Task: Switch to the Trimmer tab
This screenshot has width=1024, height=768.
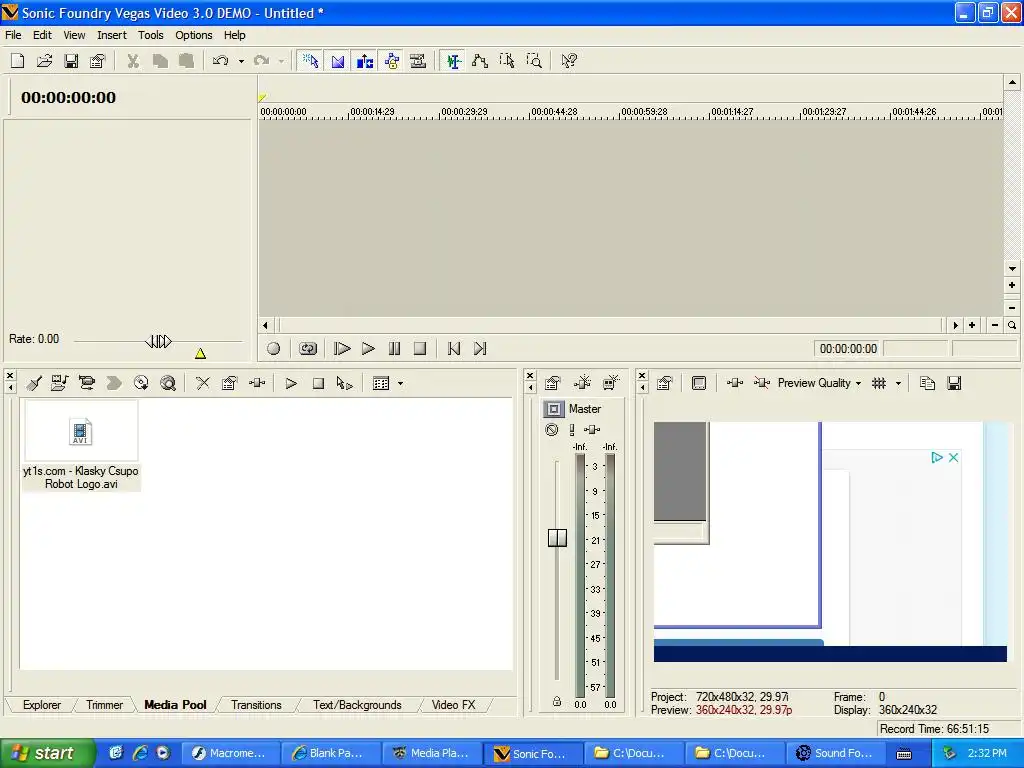Action: tap(104, 705)
